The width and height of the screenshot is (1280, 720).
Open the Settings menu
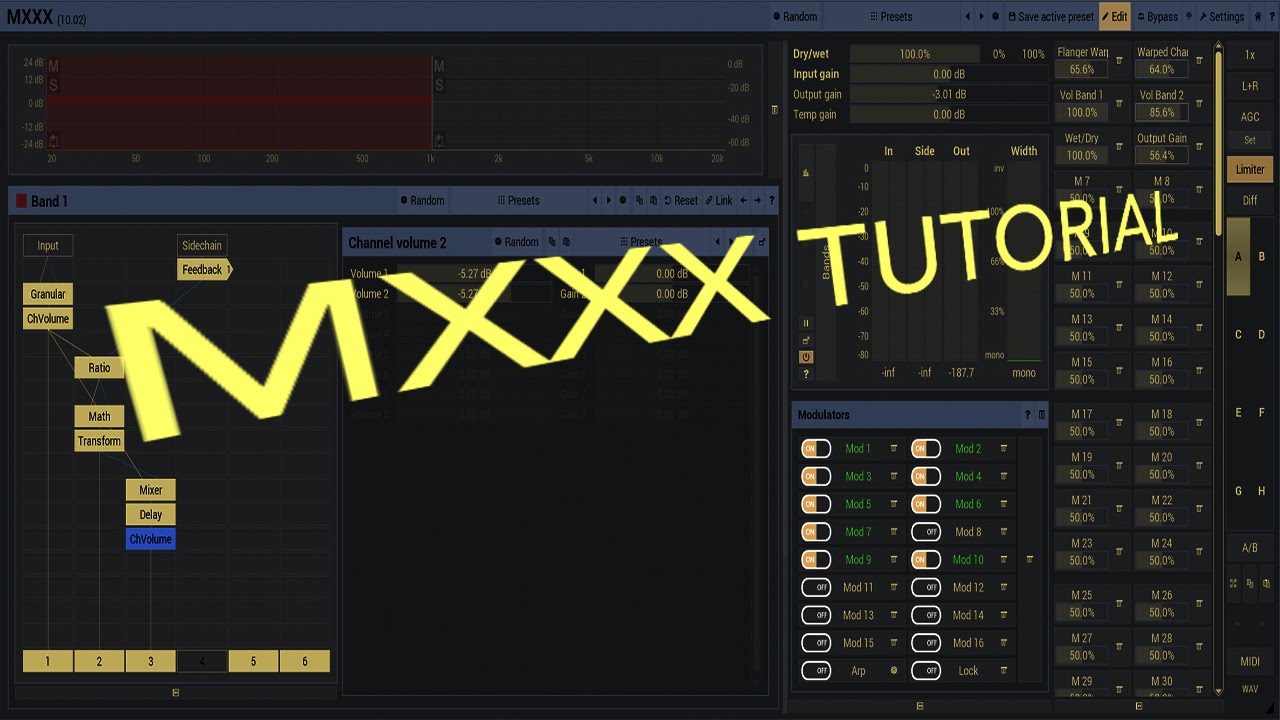[1220, 16]
